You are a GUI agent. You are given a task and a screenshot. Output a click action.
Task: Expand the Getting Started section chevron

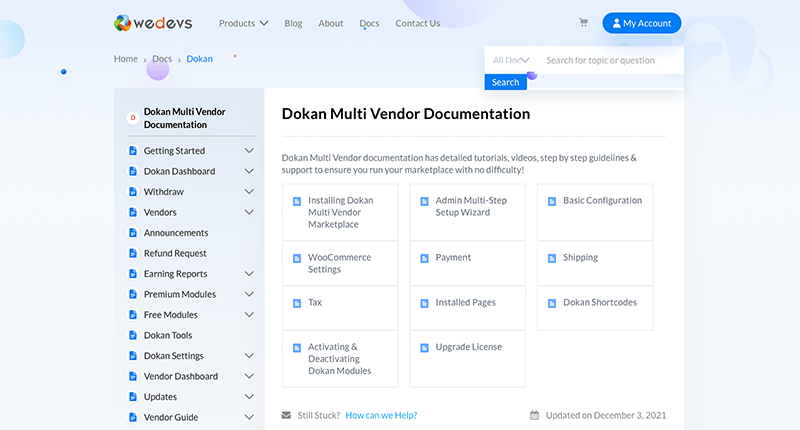249,150
